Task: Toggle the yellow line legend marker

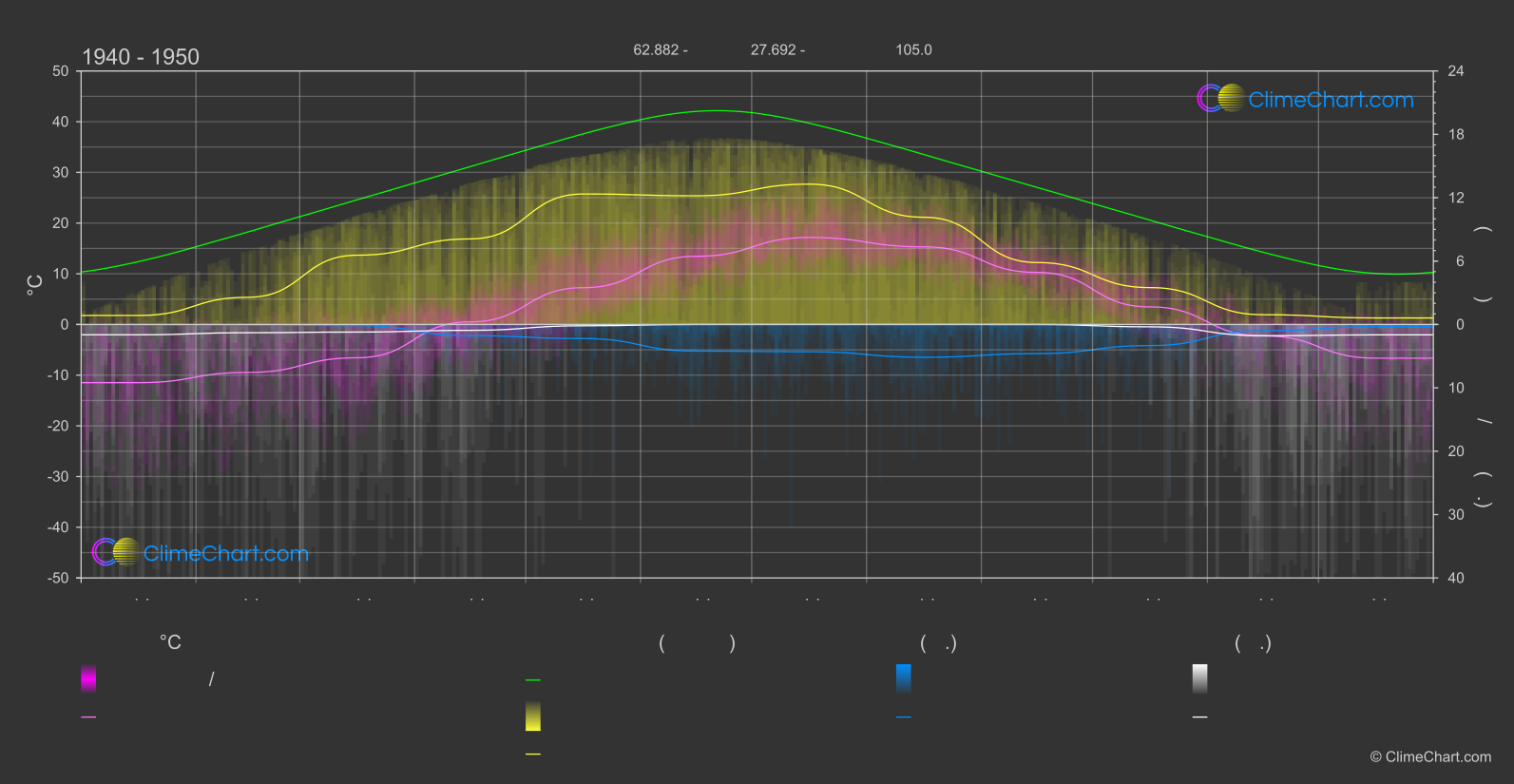Action: pos(533,755)
